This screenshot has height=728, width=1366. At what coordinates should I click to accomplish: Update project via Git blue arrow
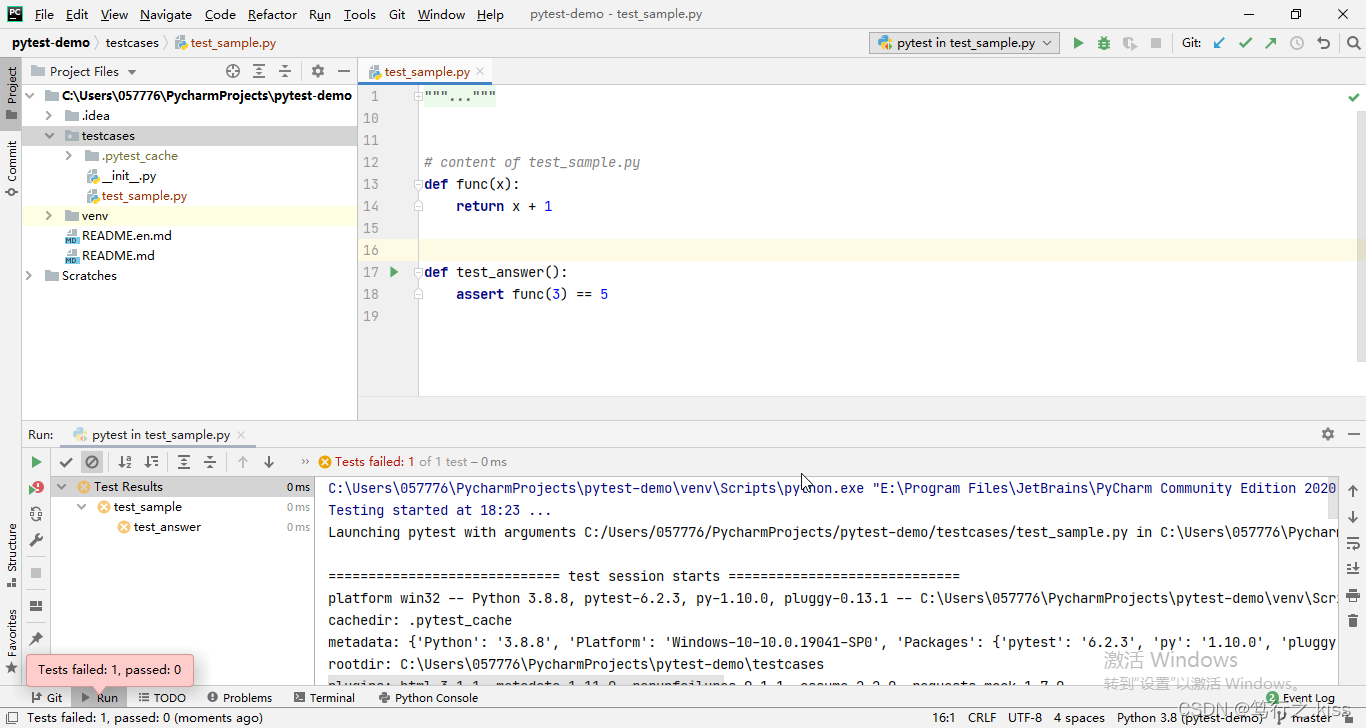[1219, 43]
